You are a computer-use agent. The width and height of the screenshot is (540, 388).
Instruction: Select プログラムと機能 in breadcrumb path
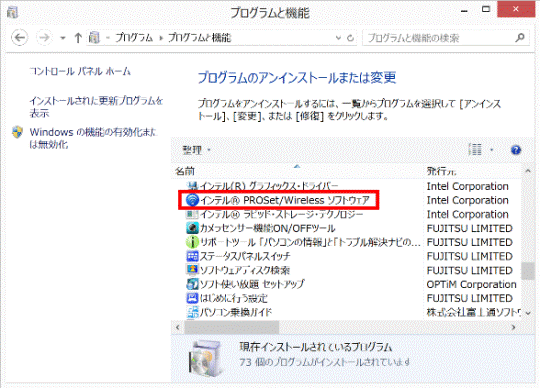(x=199, y=38)
